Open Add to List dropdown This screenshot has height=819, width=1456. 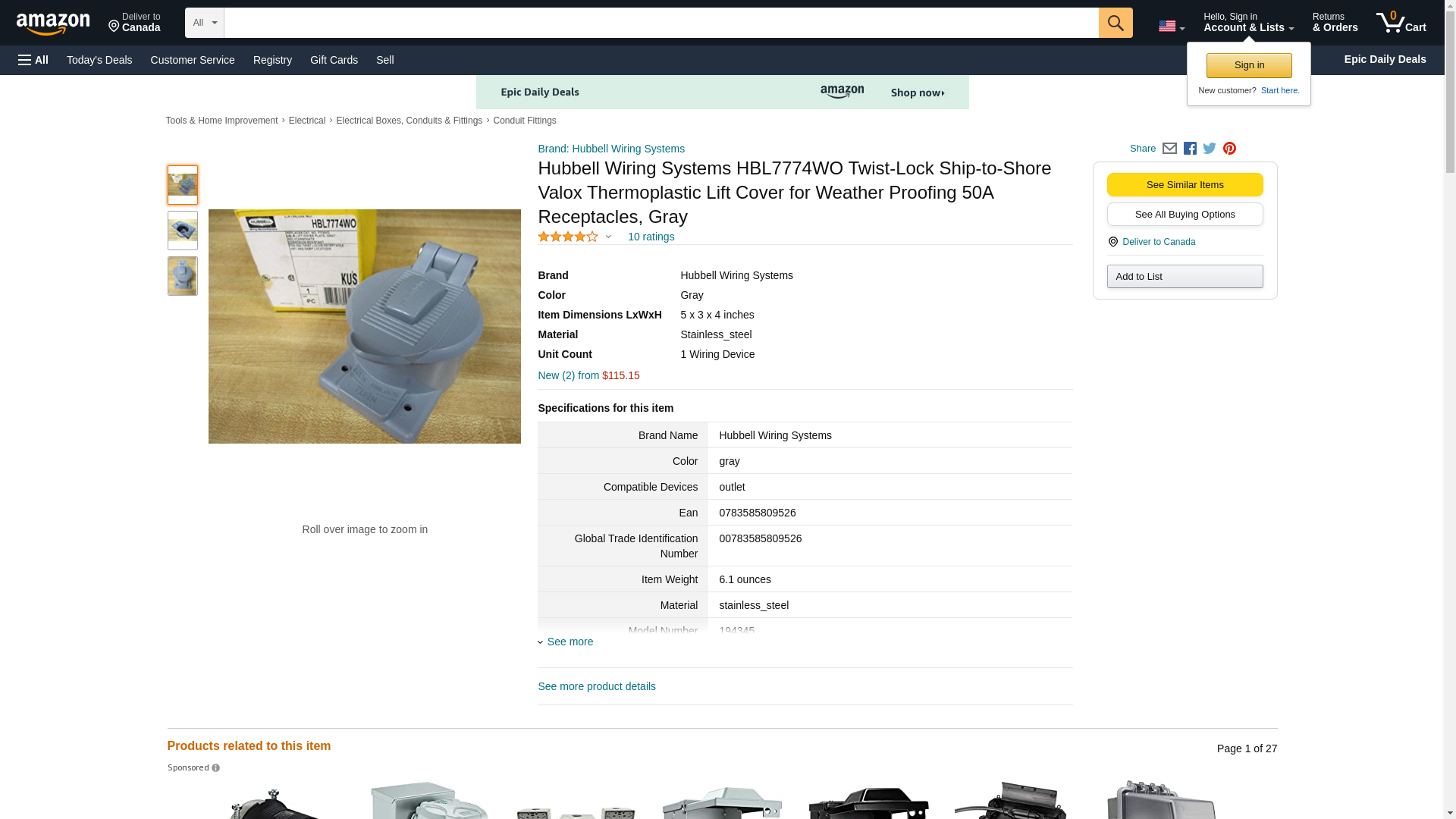1184,276
